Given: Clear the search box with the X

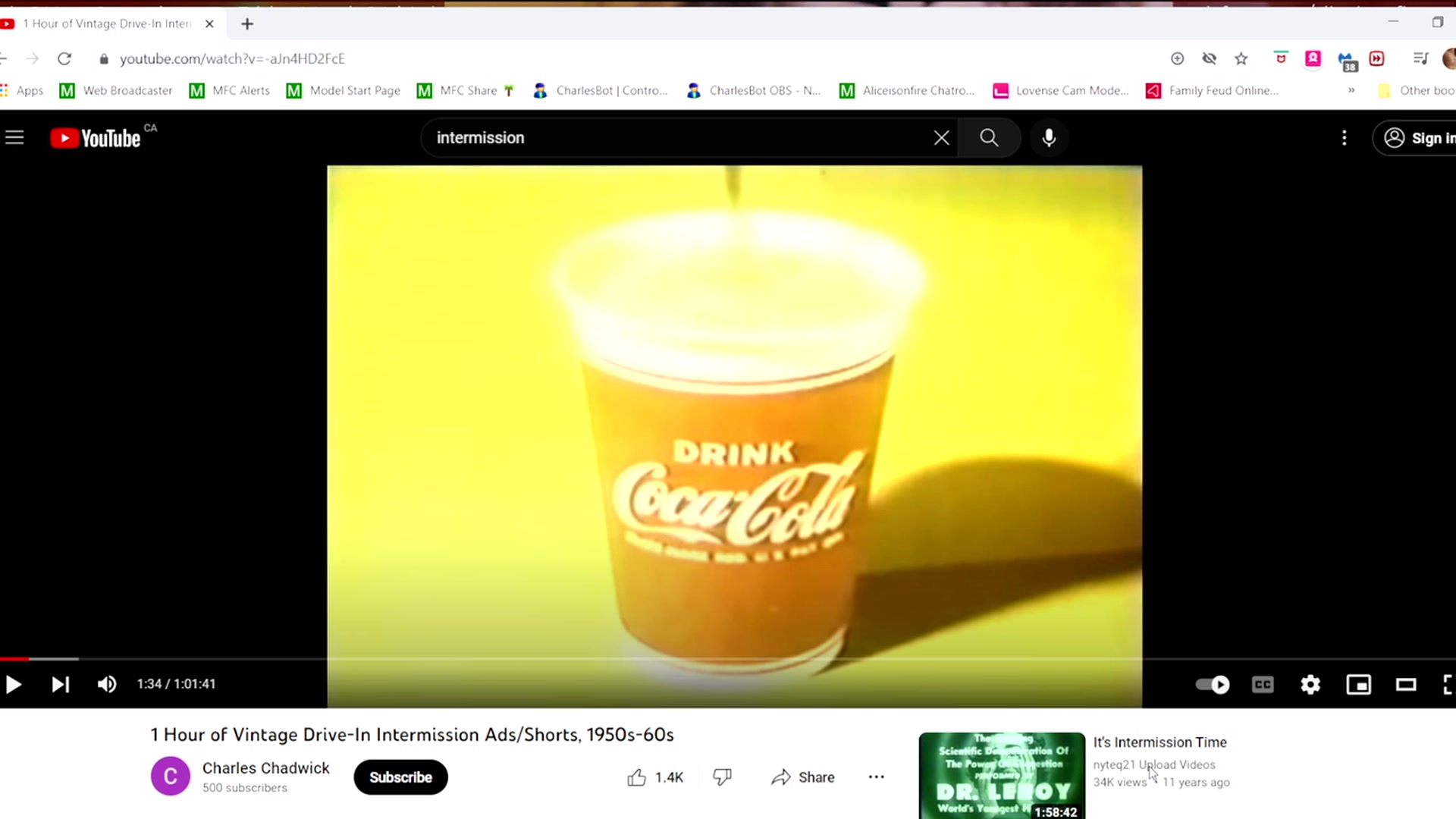Looking at the screenshot, I should click(x=941, y=138).
